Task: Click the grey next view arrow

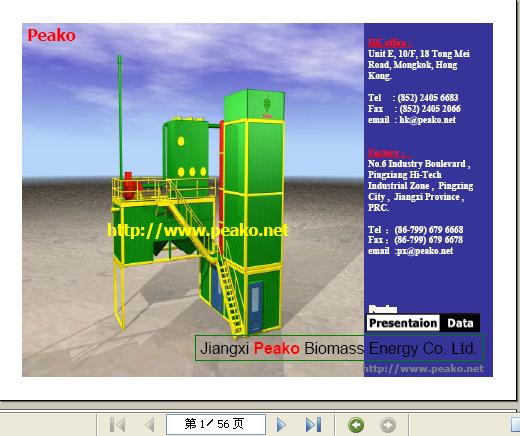Action: pos(388,425)
